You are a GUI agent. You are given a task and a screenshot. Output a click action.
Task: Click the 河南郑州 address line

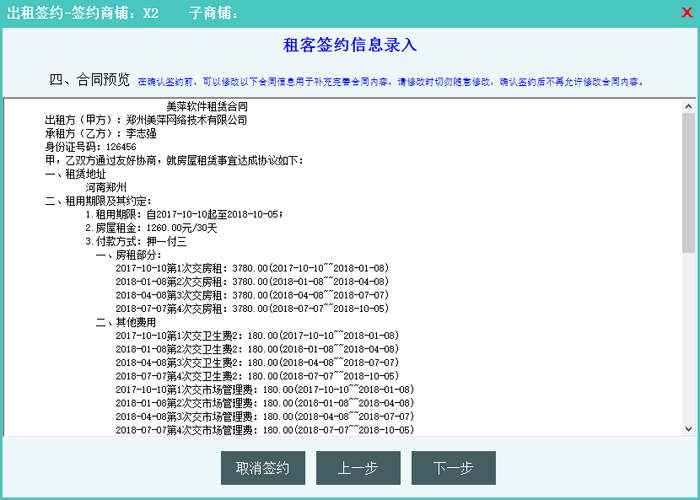(106, 187)
